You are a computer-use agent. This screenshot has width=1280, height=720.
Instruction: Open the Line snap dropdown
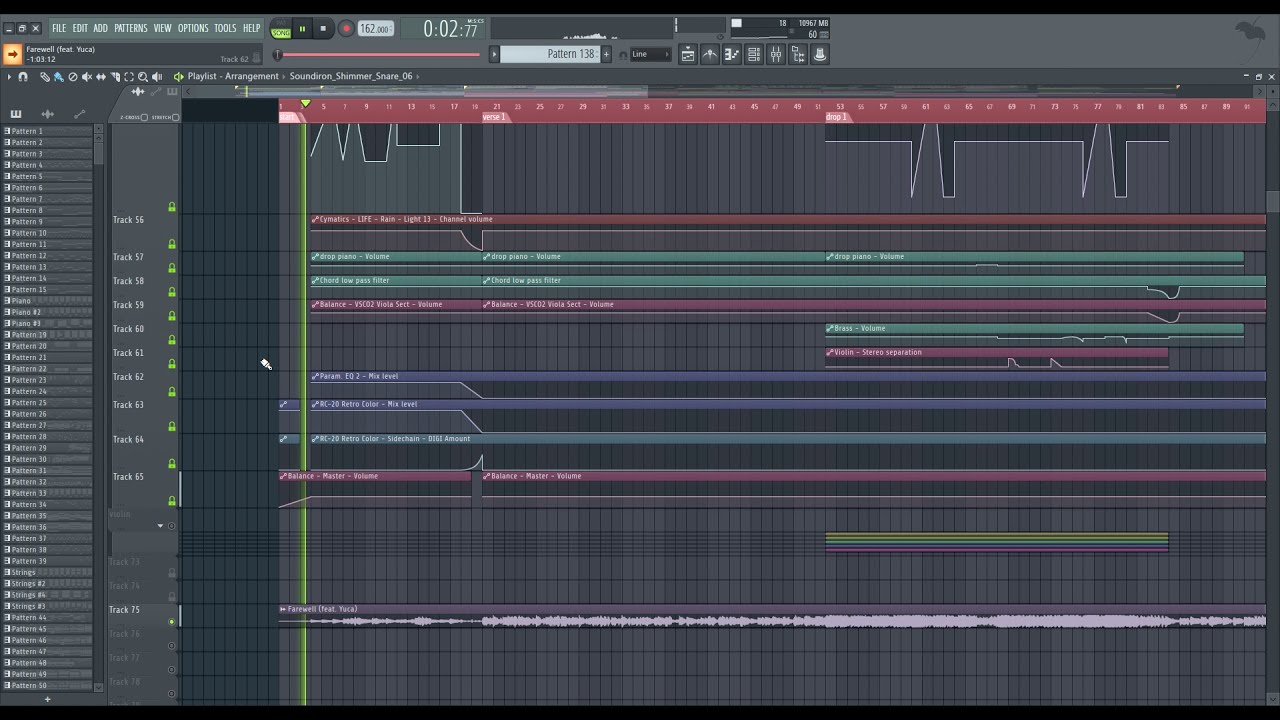(x=650, y=55)
